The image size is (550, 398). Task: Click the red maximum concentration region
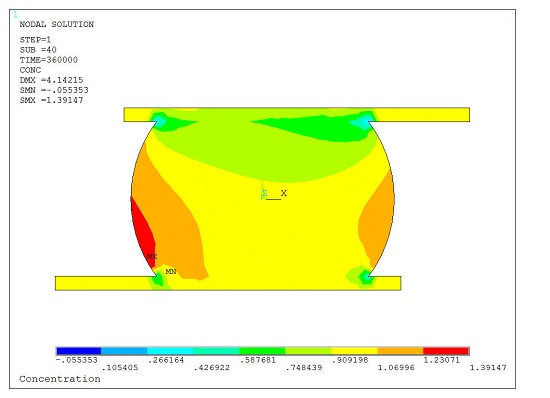(x=143, y=233)
